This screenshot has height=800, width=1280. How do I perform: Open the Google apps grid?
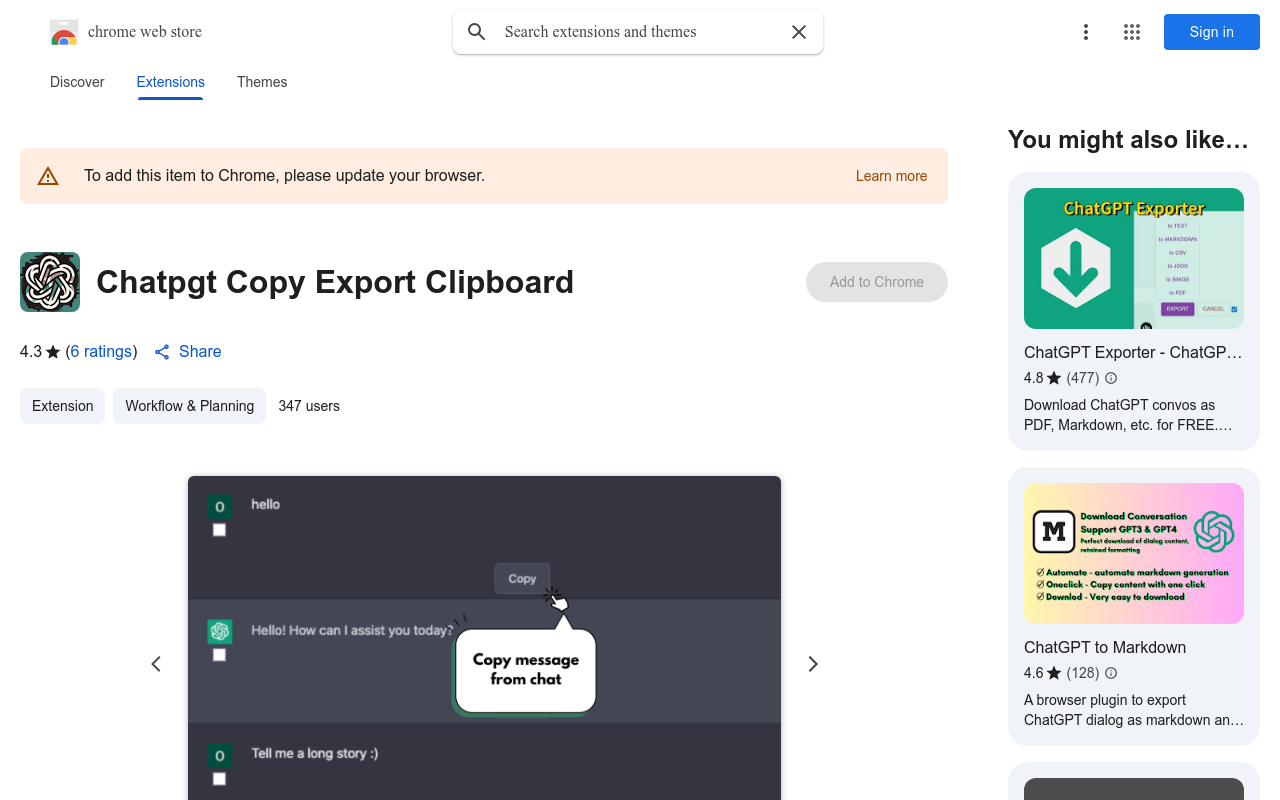tap(1132, 32)
